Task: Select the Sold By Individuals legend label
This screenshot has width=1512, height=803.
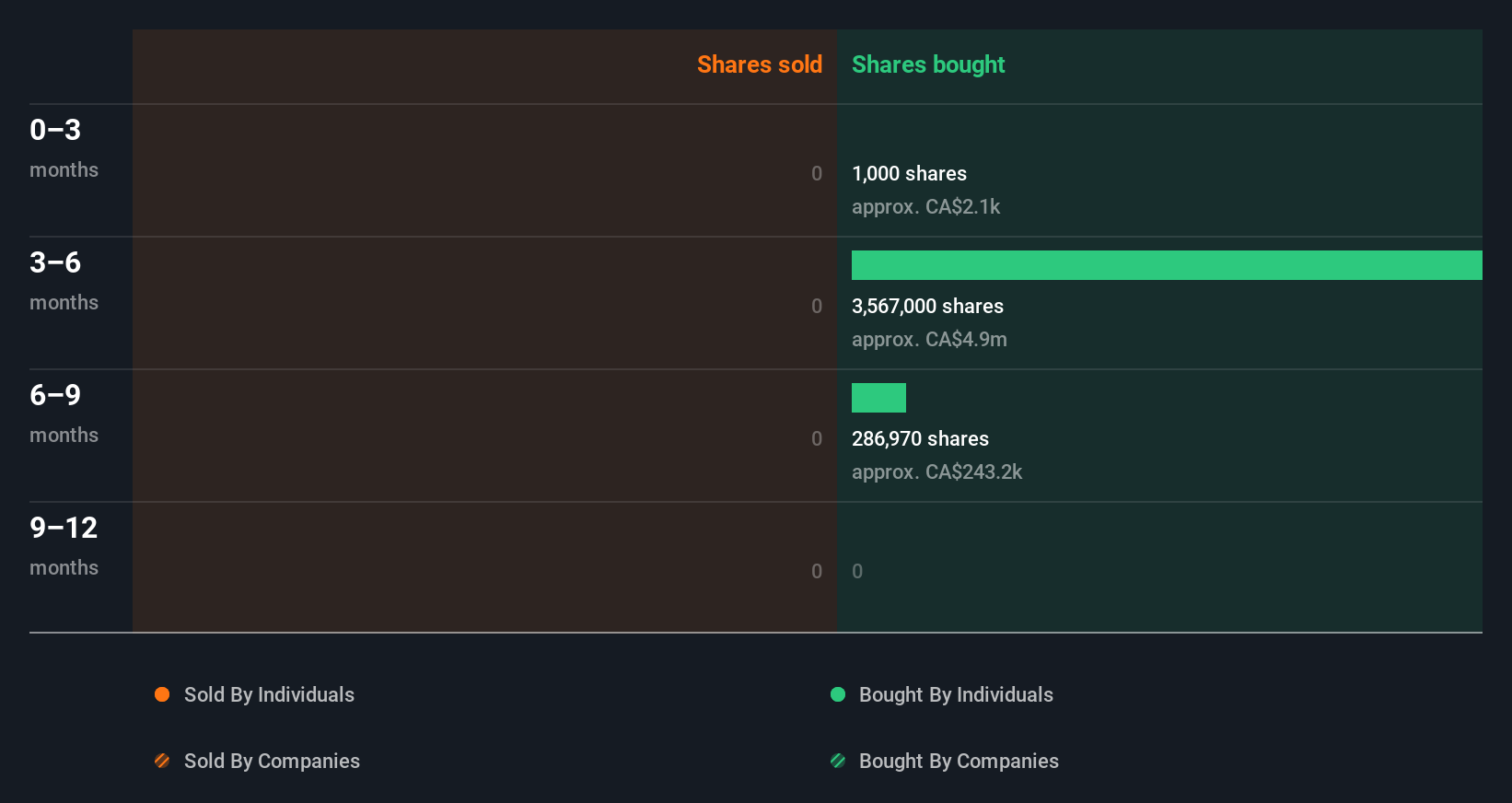Action: pos(269,694)
